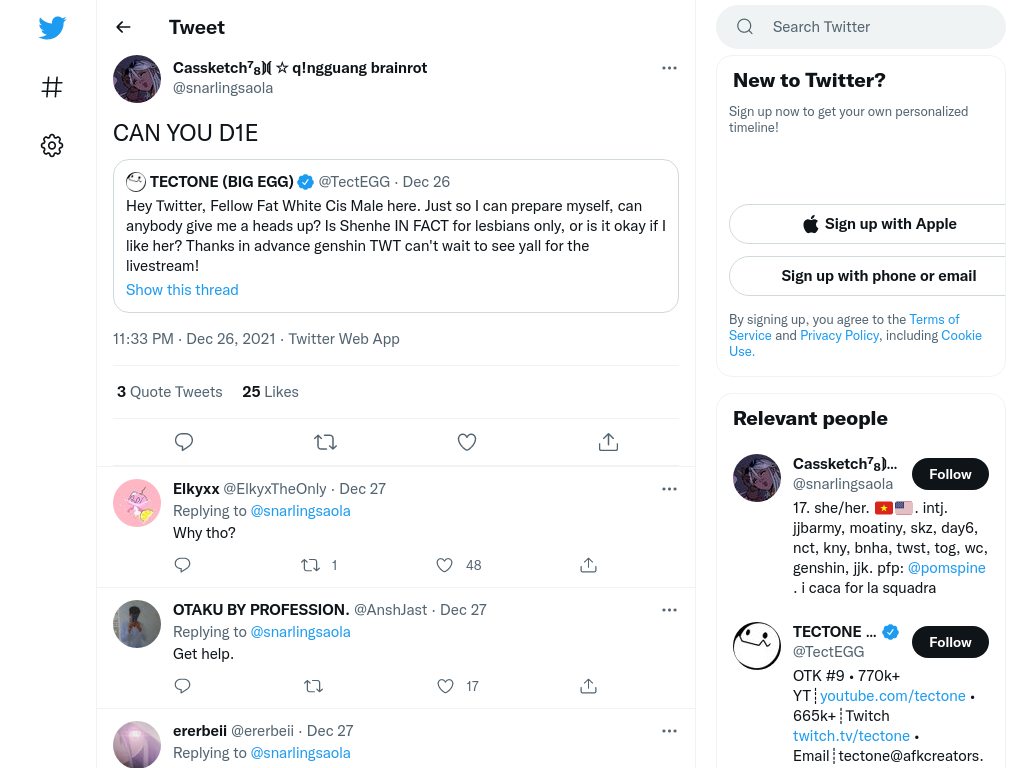View the 25 Likes list
Viewport: 1024px width, 768px height.
[270, 392]
